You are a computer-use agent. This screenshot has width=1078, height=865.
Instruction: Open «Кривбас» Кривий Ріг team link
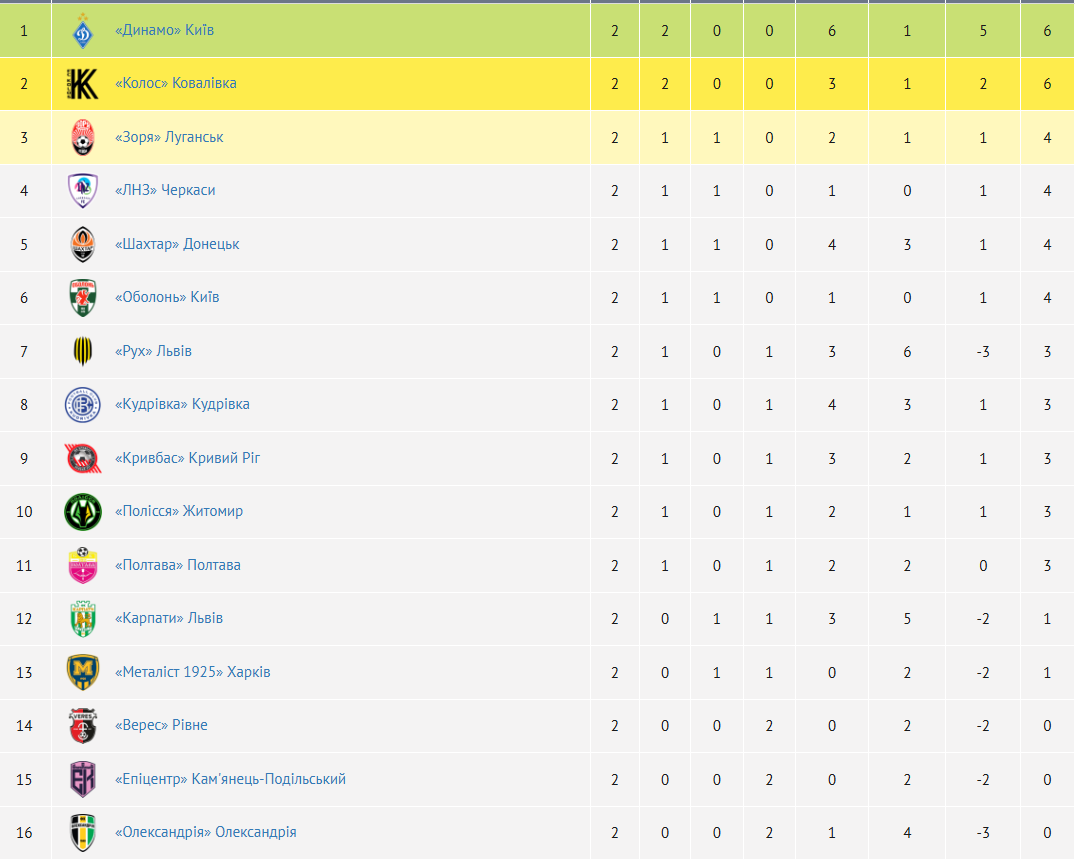(x=188, y=458)
